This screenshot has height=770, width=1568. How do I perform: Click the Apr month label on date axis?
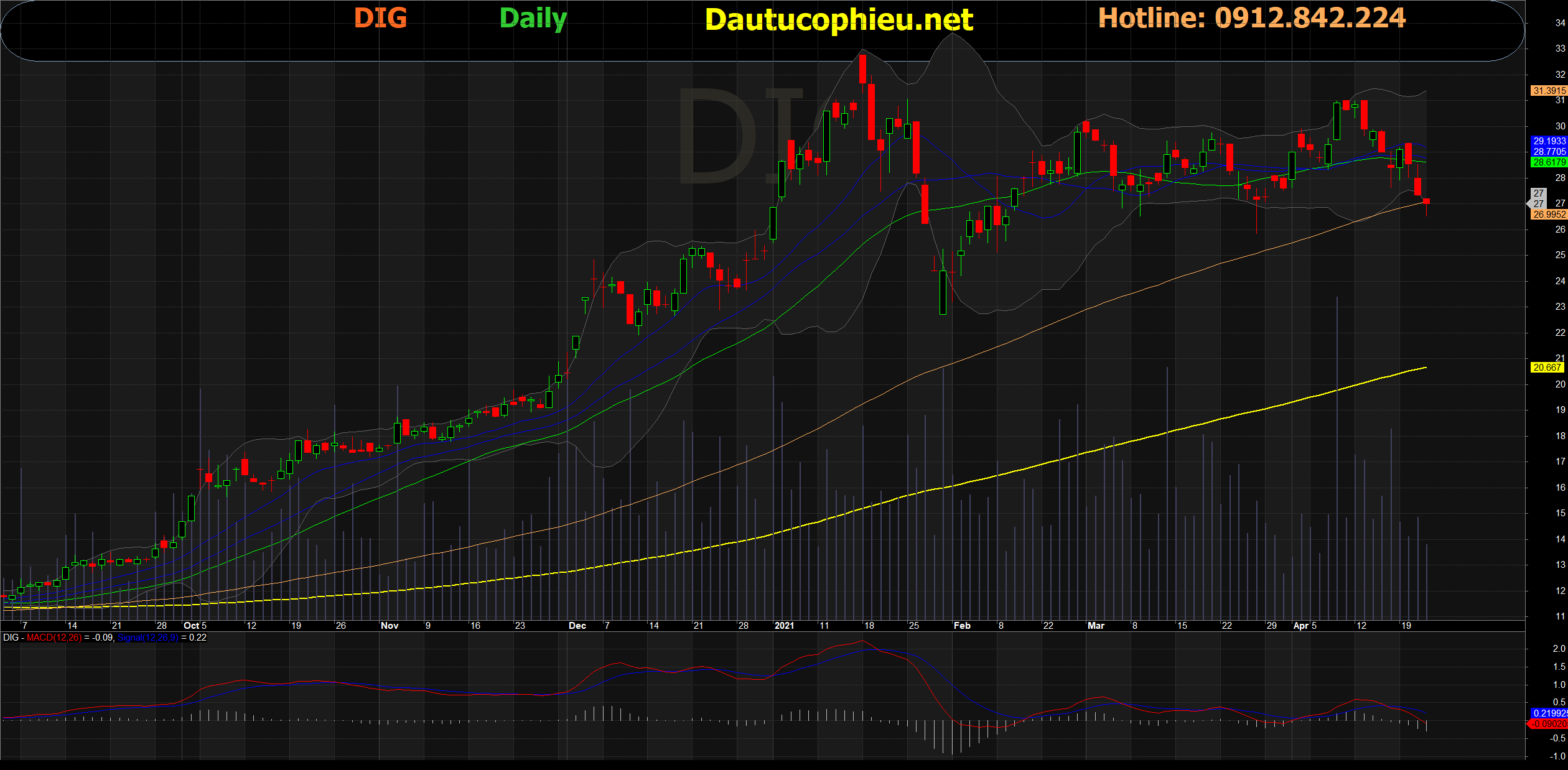click(1300, 626)
